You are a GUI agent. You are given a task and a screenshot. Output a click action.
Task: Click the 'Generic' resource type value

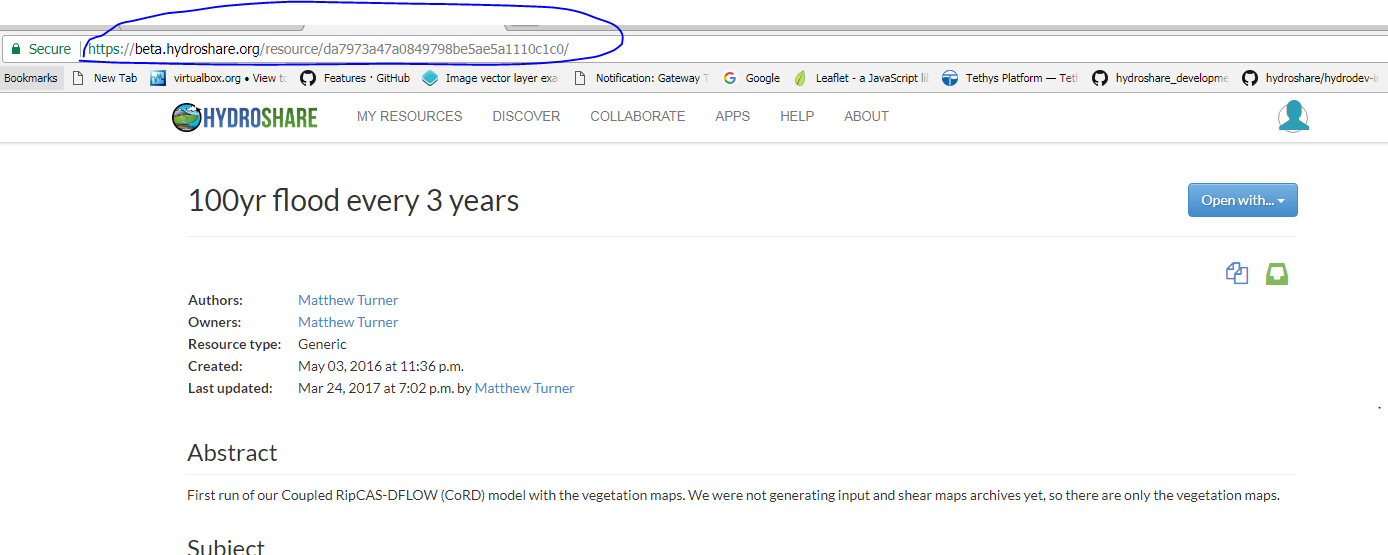coord(322,344)
